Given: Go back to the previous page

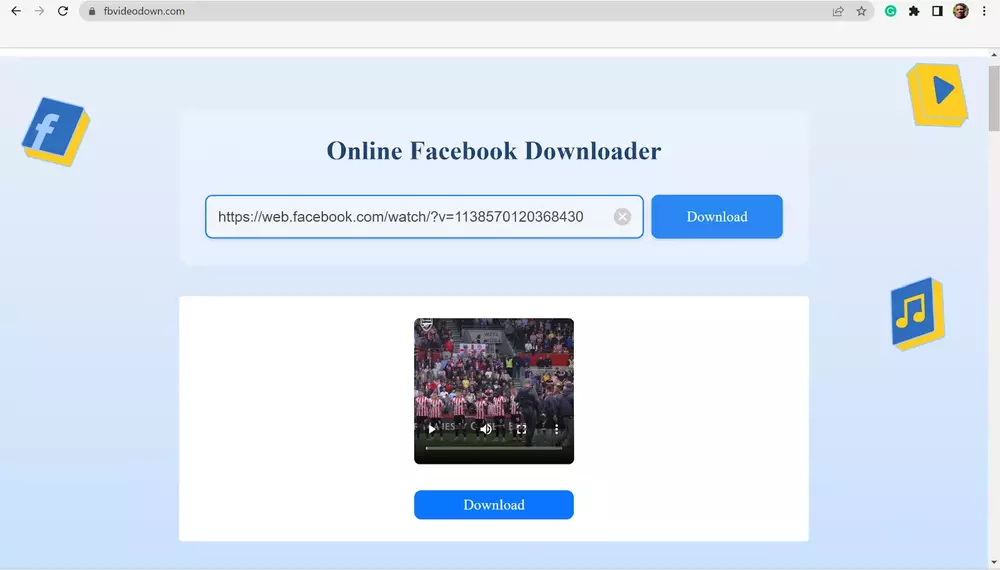Looking at the screenshot, I should tap(16, 11).
